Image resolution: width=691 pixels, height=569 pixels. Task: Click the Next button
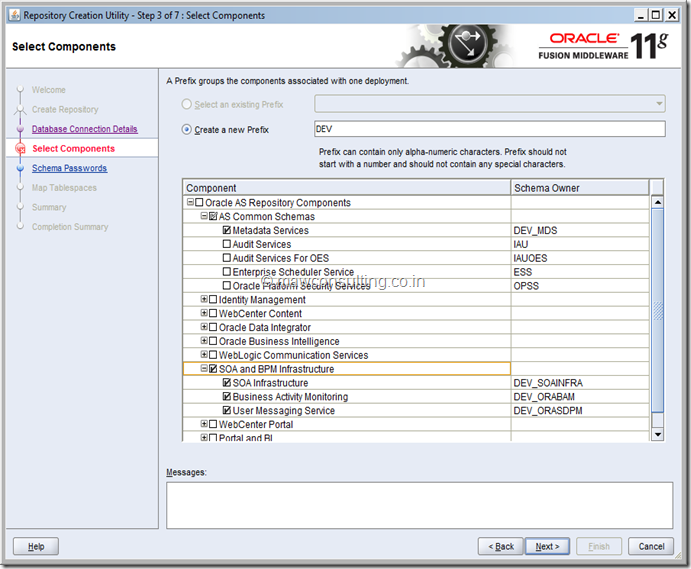[547, 547]
